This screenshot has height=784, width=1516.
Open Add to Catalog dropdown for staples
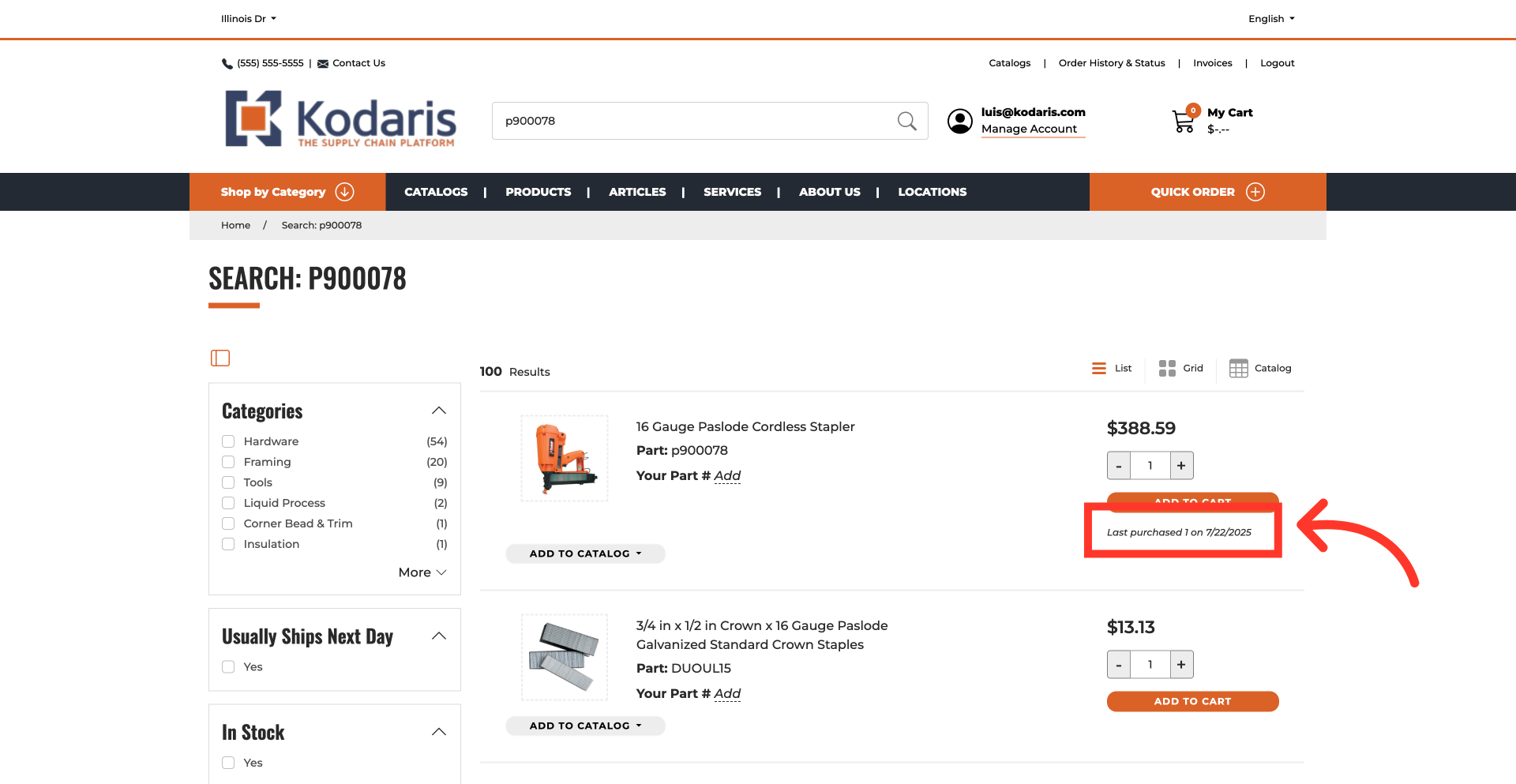585,726
